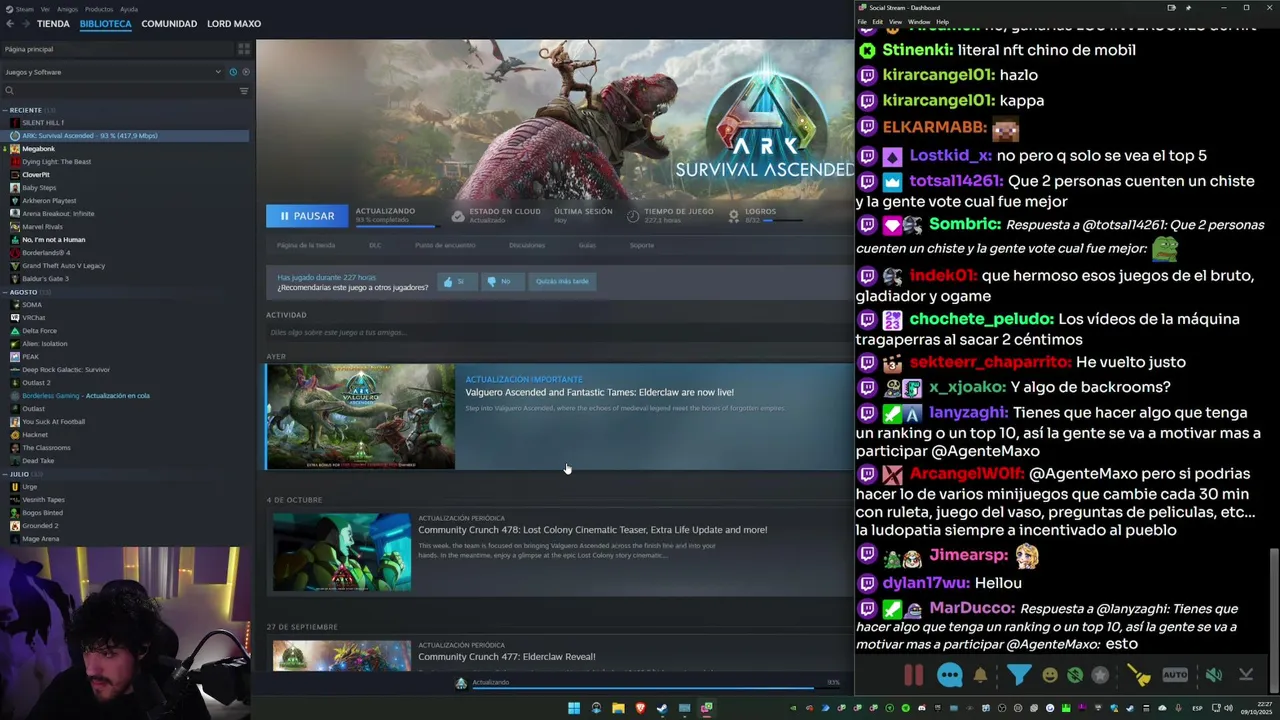Viewport: 1280px width, 720px height.
Task: Click the Steam back navigation arrow
Action: click(10, 24)
